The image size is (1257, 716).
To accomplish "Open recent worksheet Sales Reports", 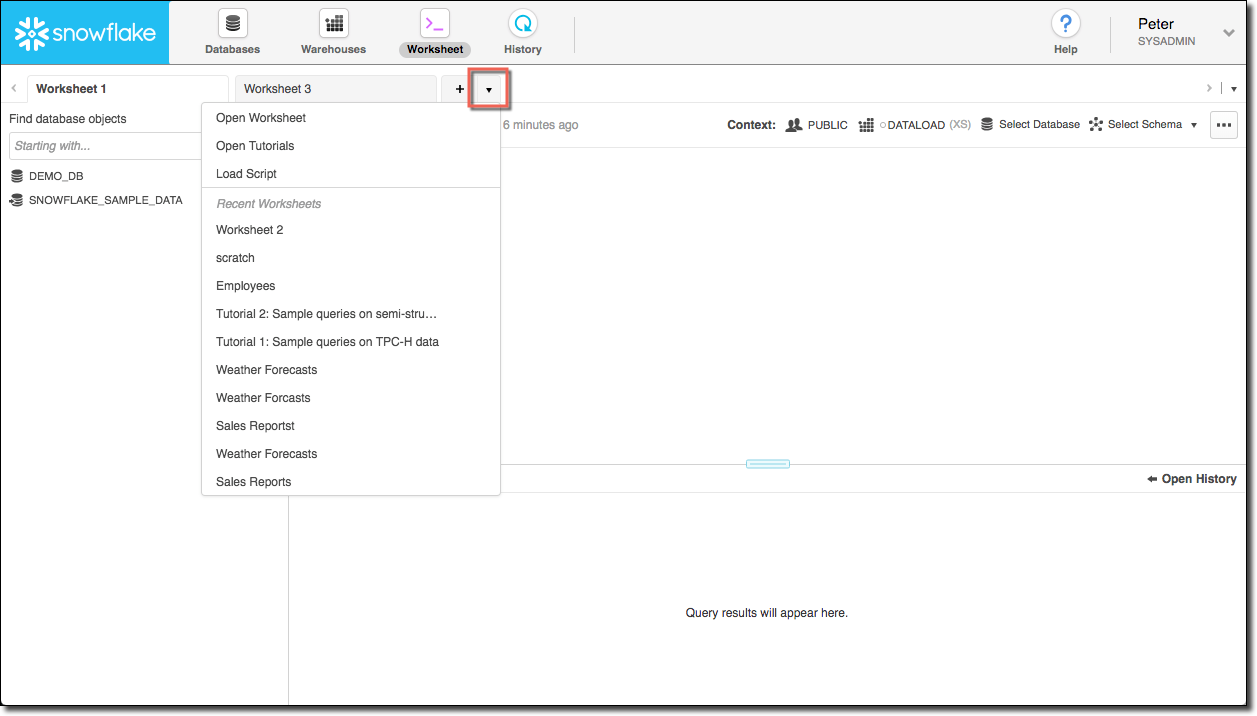I will tap(351, 482).
